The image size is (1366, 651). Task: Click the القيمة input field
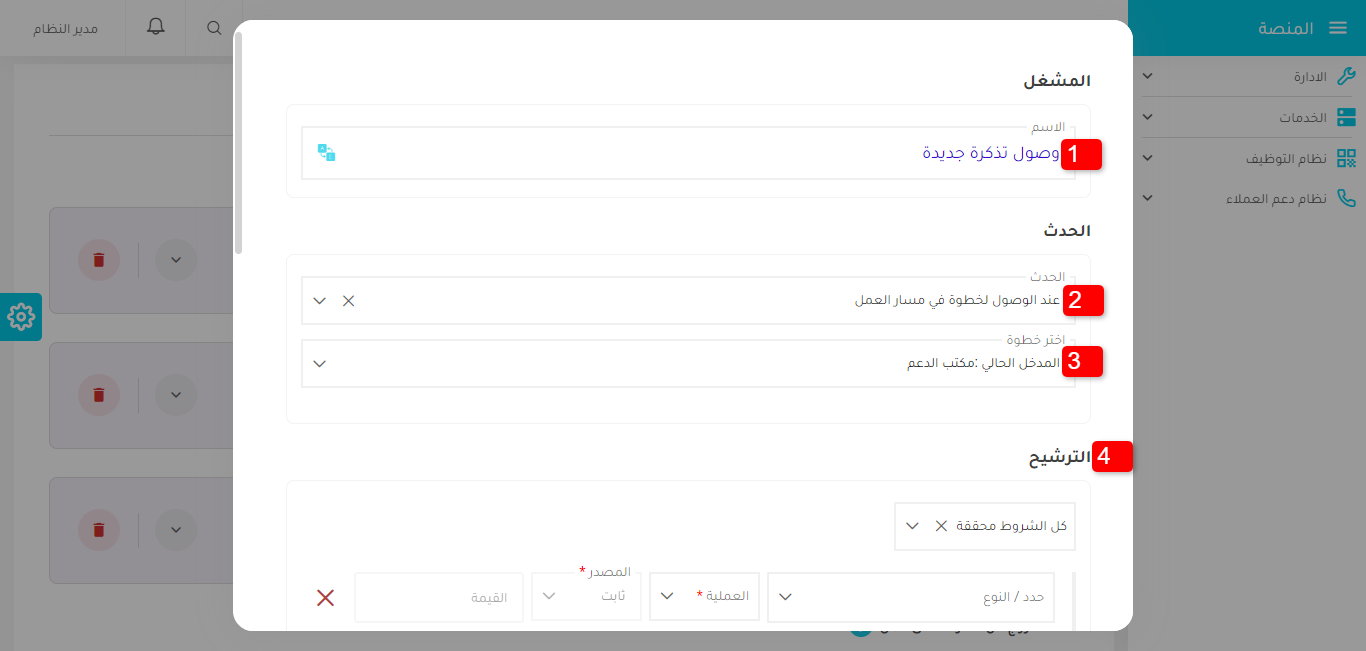[438, 596]
